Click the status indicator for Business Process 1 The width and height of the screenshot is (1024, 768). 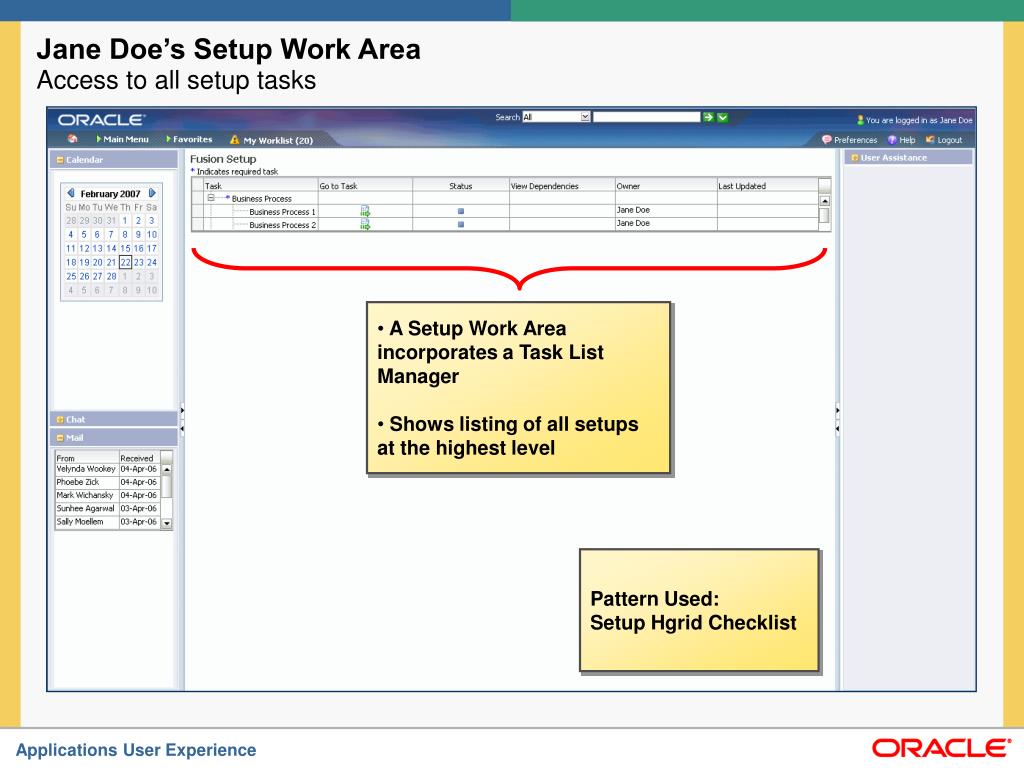461,211
